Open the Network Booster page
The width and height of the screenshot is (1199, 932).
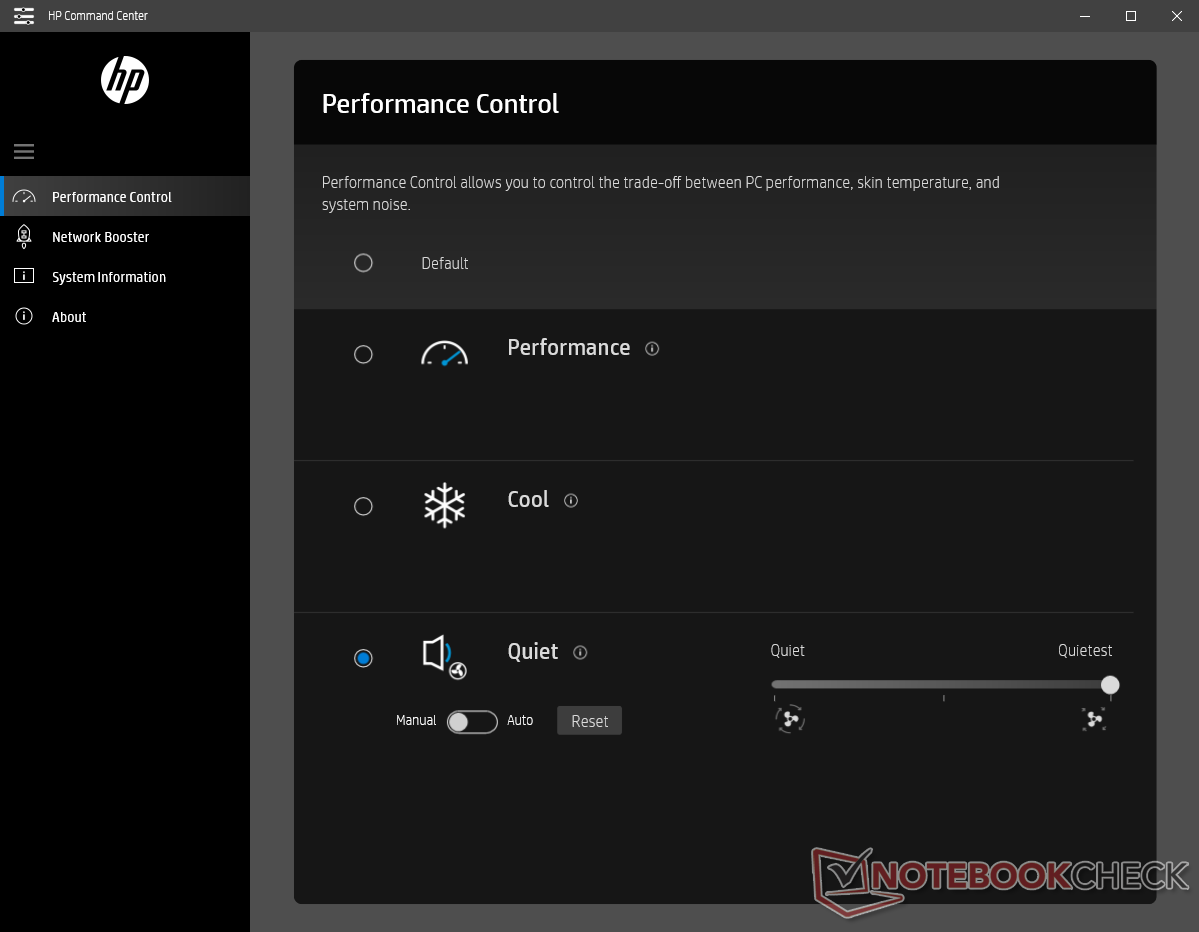[x=125, y=237]
